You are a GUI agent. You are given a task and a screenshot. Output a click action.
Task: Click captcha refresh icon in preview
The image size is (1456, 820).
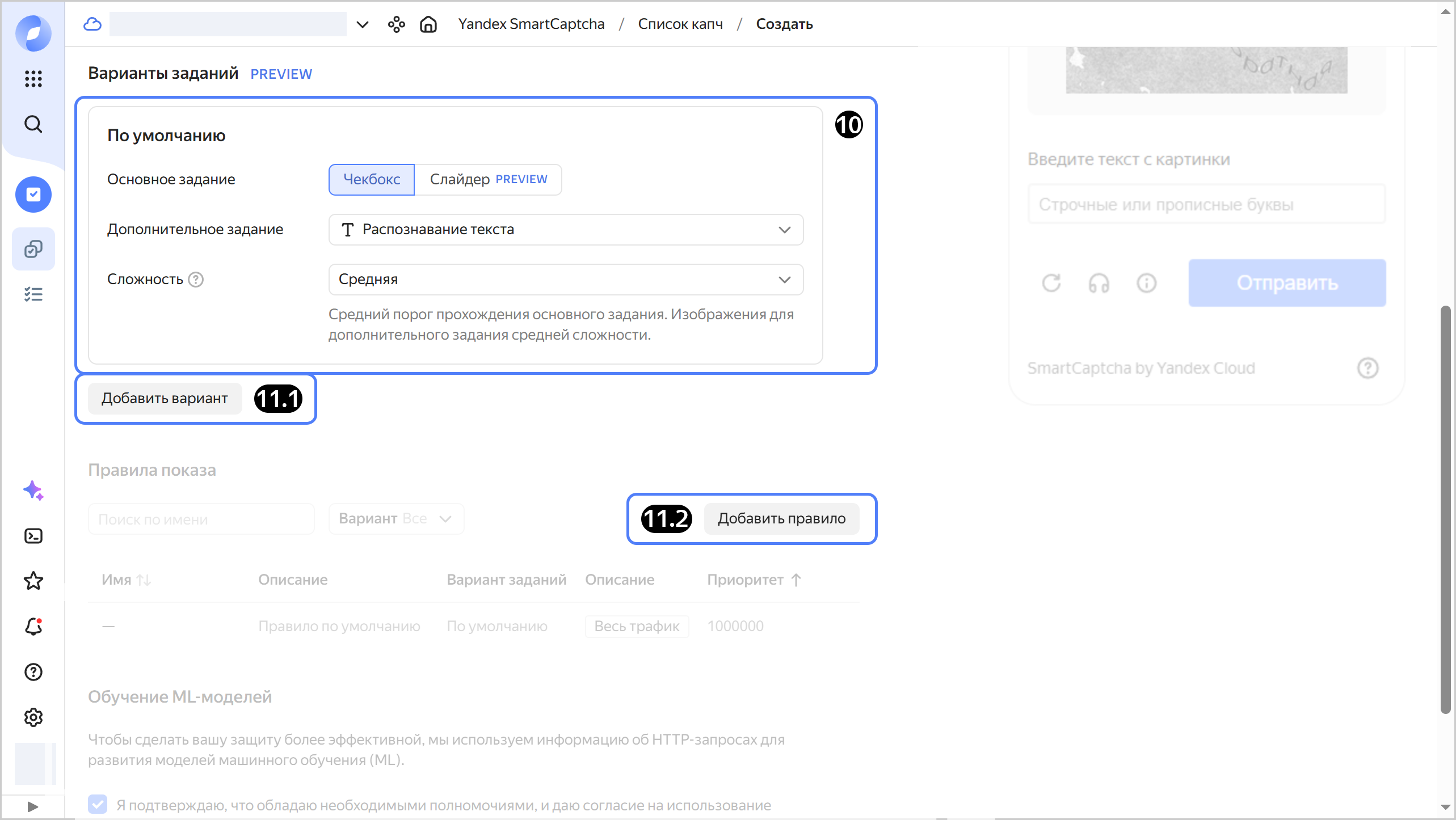[x=1051, y=282]
